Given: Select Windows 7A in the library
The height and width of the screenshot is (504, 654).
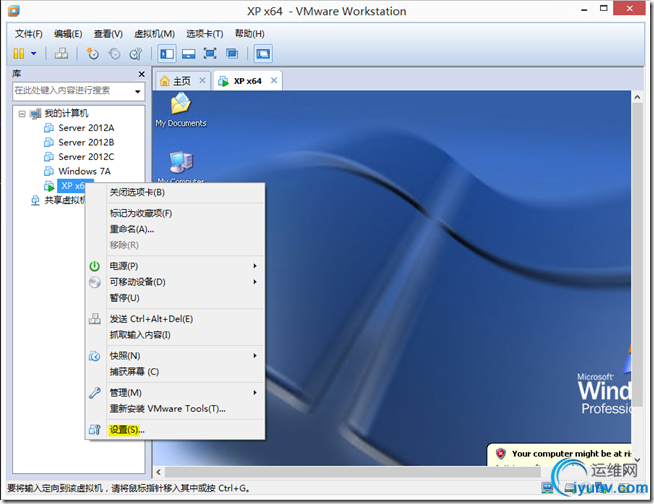Looking at the screenshot, I should click(85, 171).
